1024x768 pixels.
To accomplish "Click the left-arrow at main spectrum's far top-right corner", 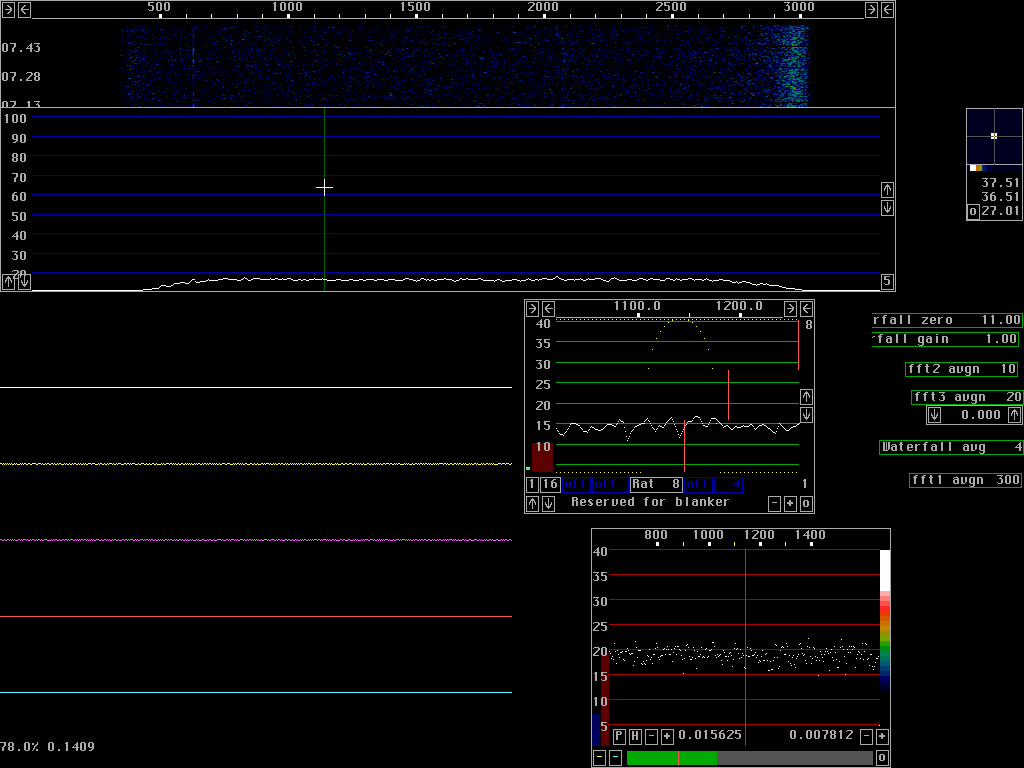I will (887, 9).
